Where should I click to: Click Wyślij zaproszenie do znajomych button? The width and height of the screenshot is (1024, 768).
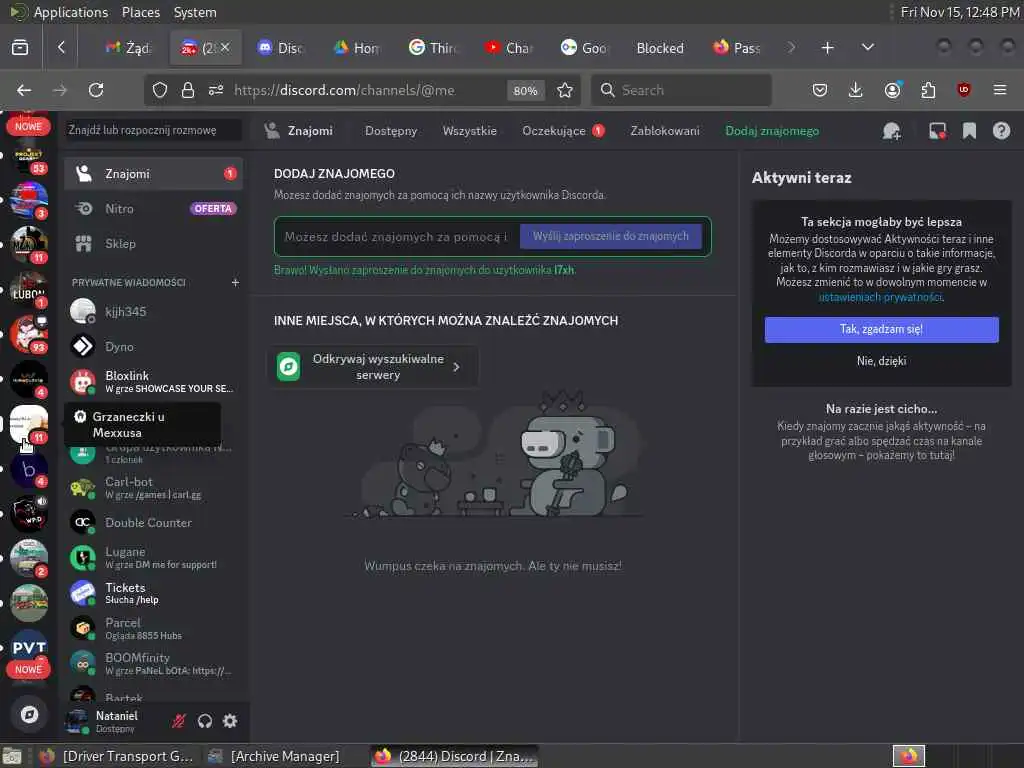(x=611, y=236)
